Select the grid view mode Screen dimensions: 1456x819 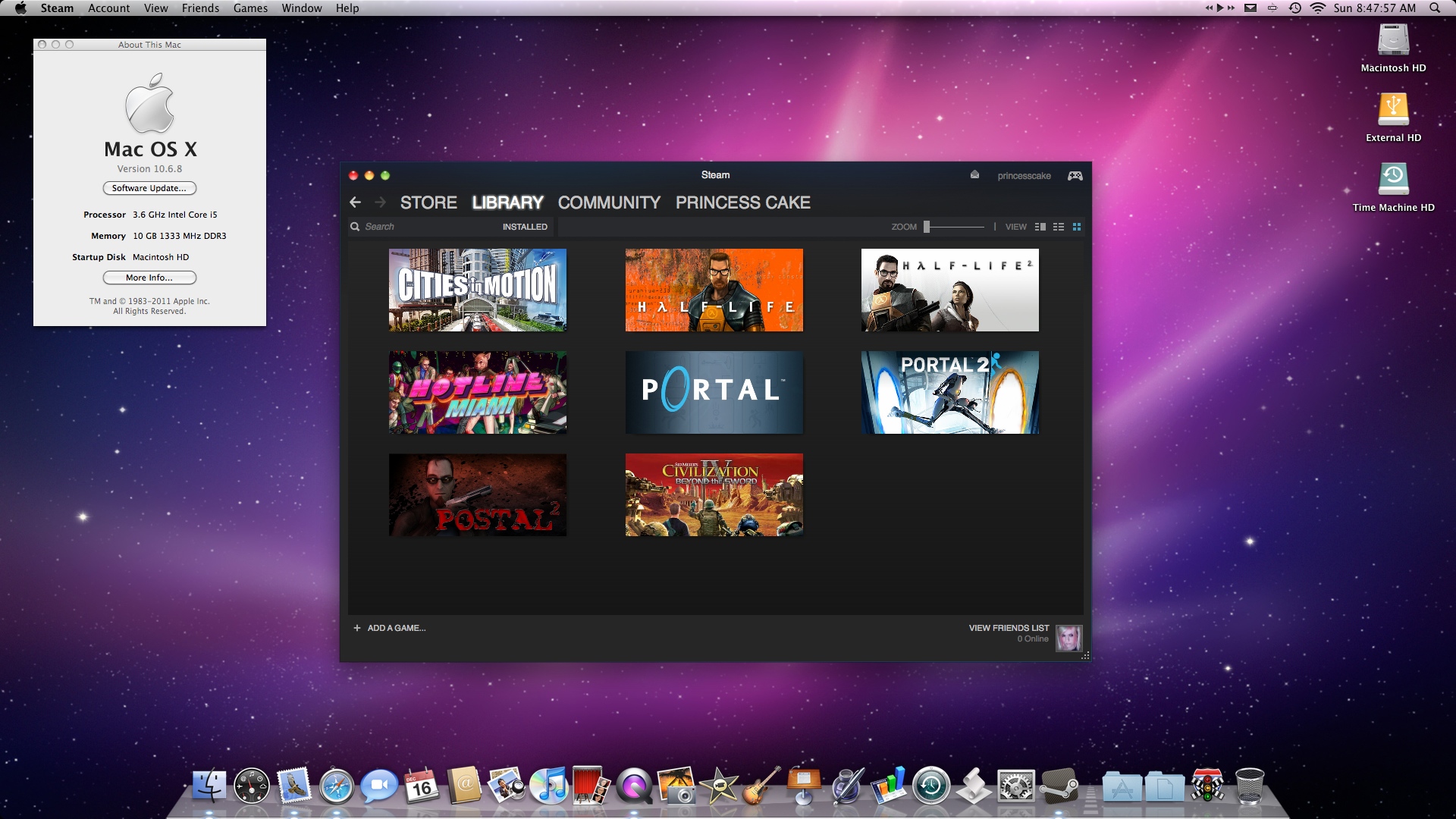pos(1076,227)
